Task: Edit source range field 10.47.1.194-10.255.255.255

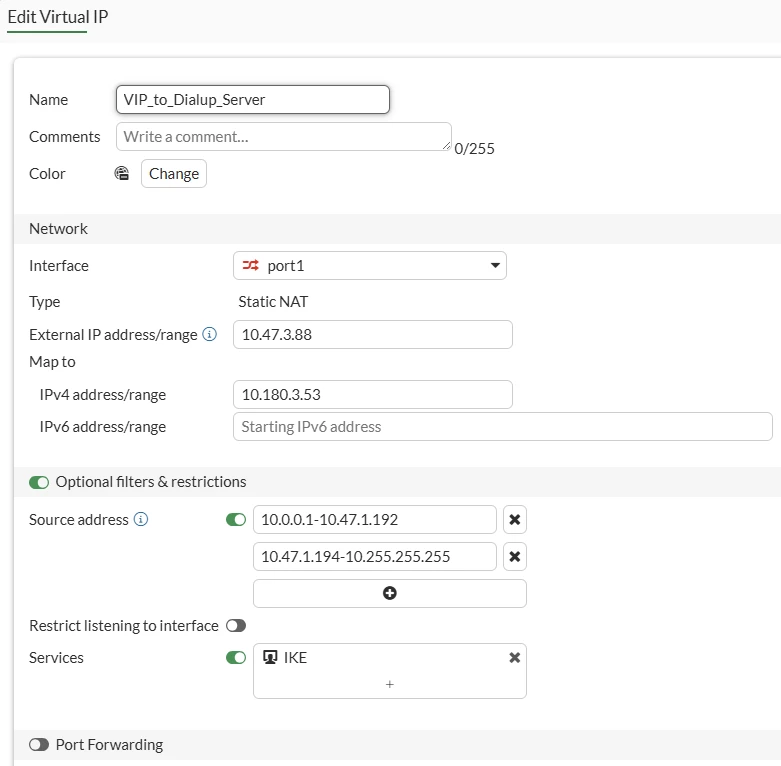Action: point(375,556)
